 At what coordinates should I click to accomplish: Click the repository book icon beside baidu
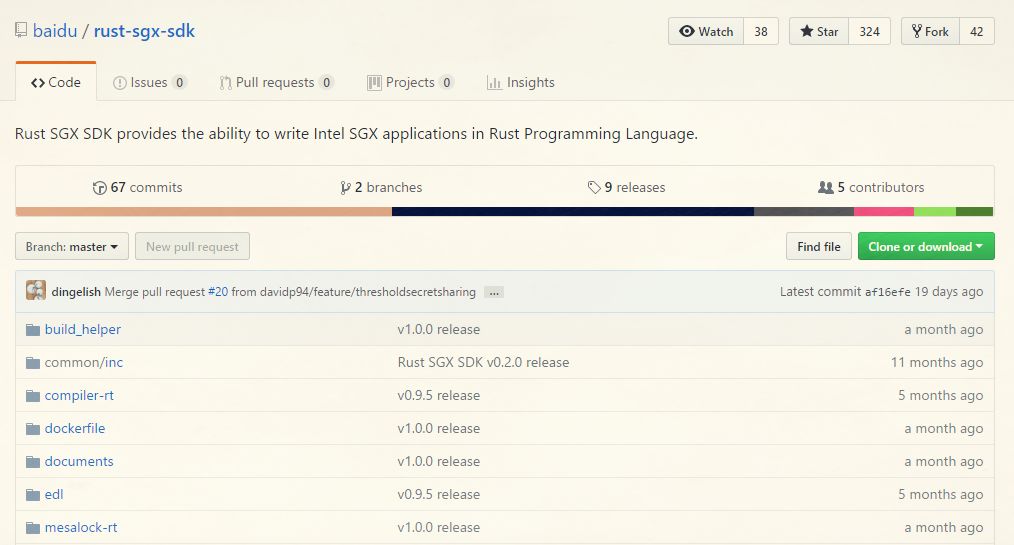(x=21, y=31)
